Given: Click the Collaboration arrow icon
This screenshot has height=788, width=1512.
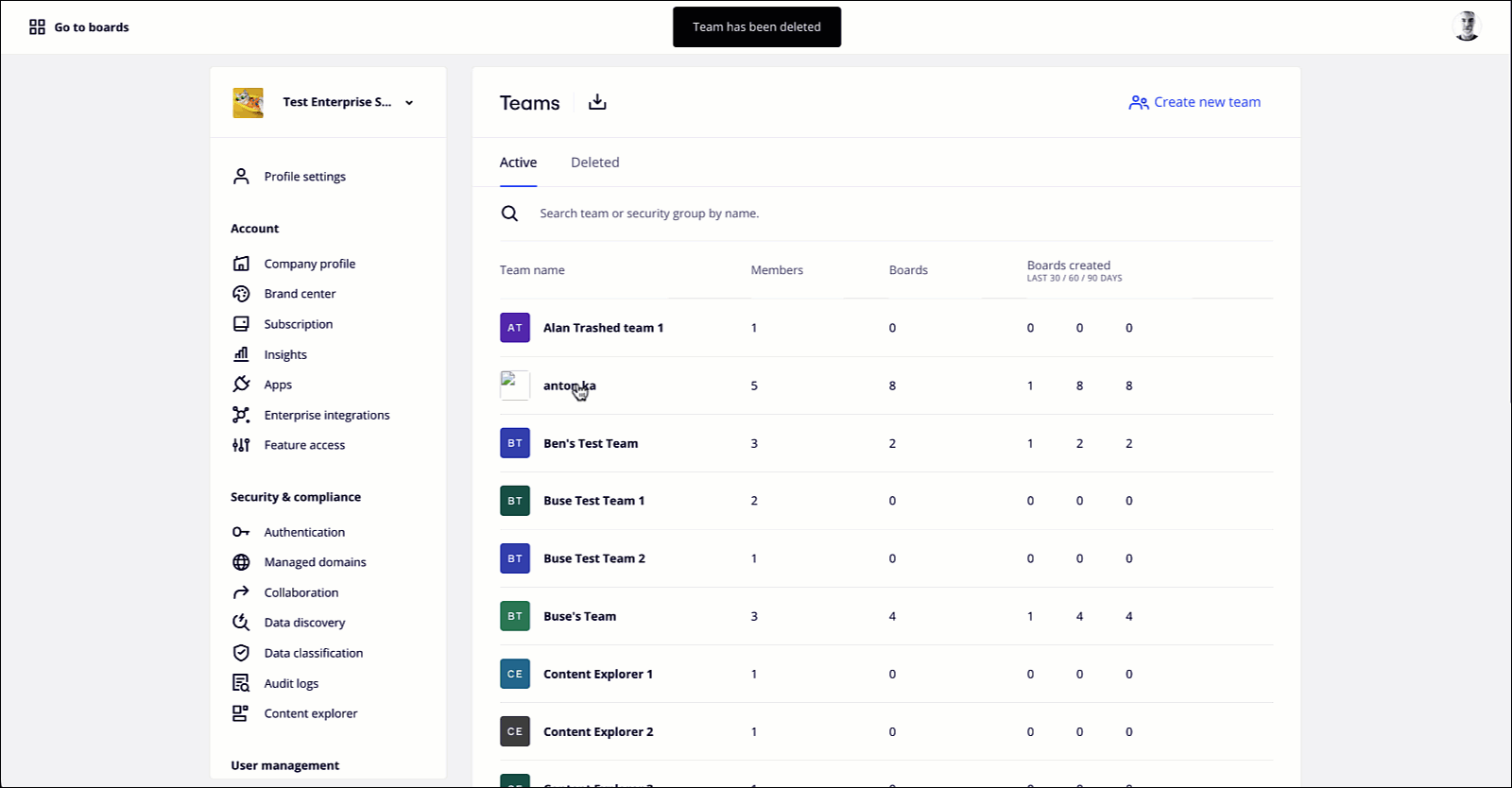Looking at the screenshot, I should (241, 592).
